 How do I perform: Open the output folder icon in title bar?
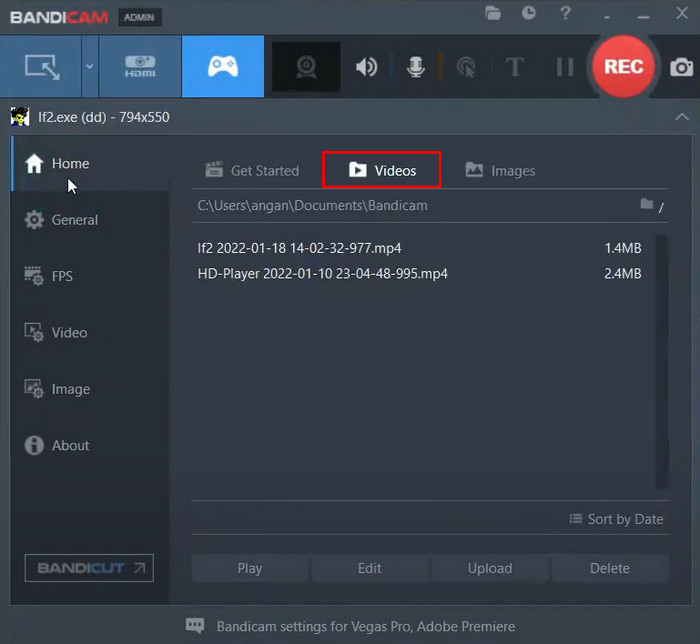click(493, 13)
